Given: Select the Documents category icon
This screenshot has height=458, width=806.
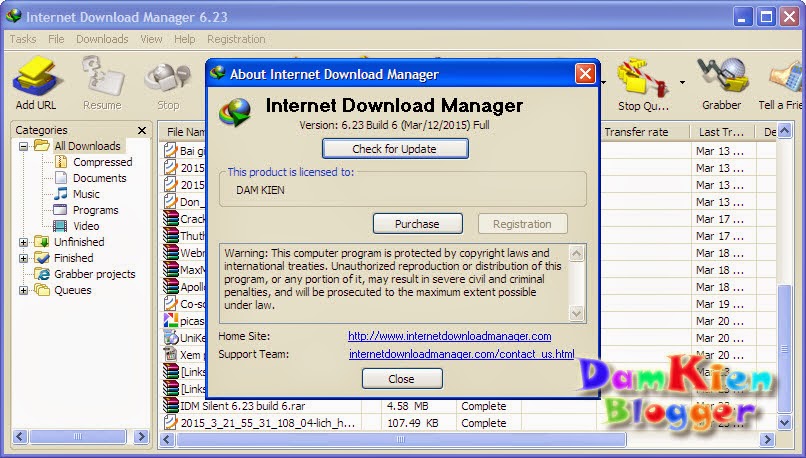Looking at the screenshot, I should coord(61,178).
